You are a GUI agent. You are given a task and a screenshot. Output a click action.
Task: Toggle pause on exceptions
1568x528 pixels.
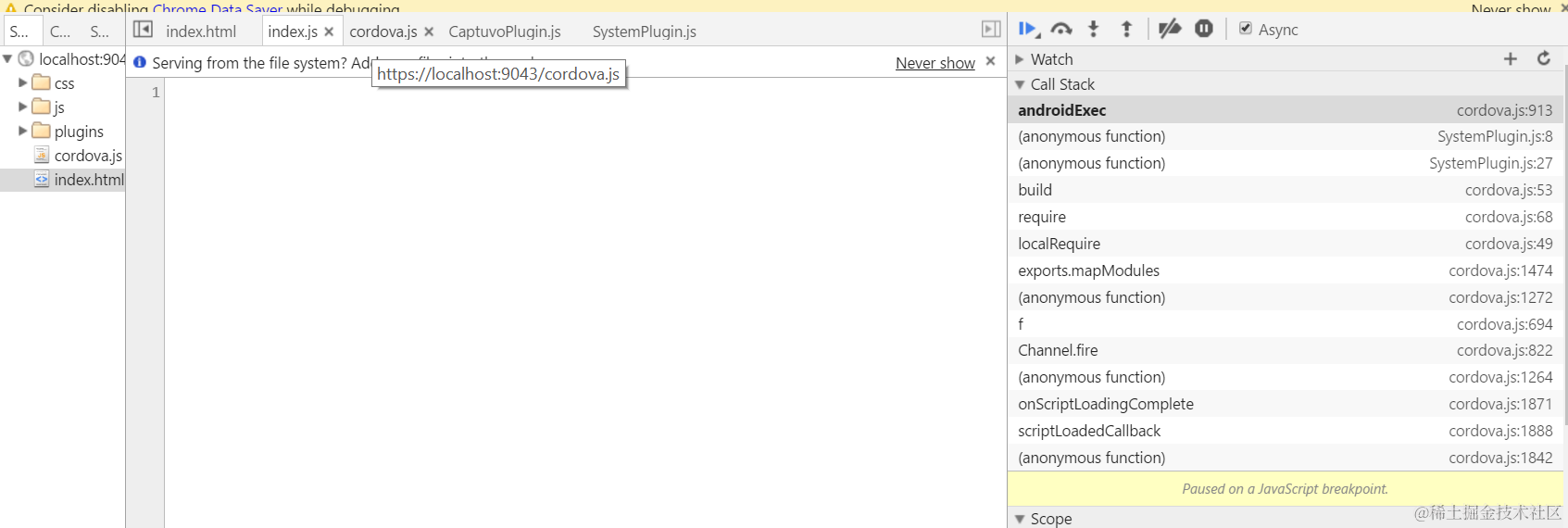click(x=1204, y=29)
